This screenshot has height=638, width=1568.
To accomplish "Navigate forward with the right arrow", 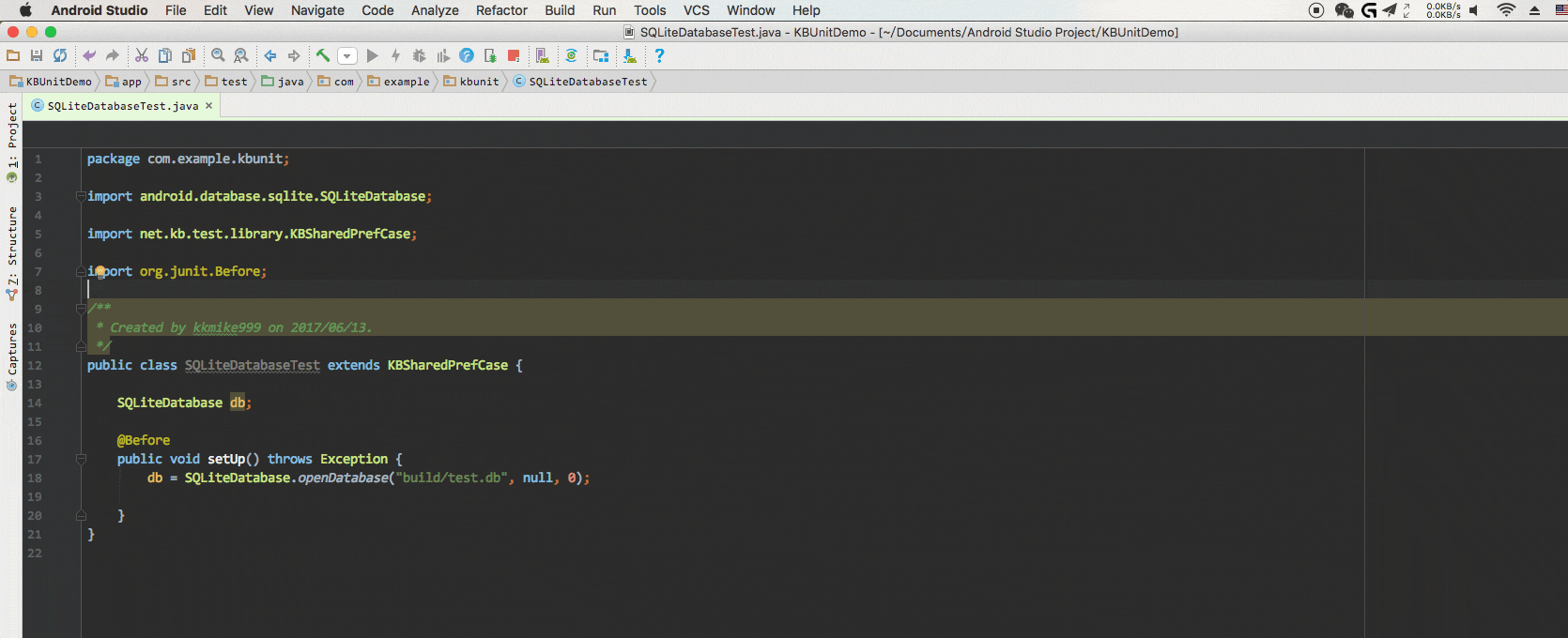I will click(294, 56).
